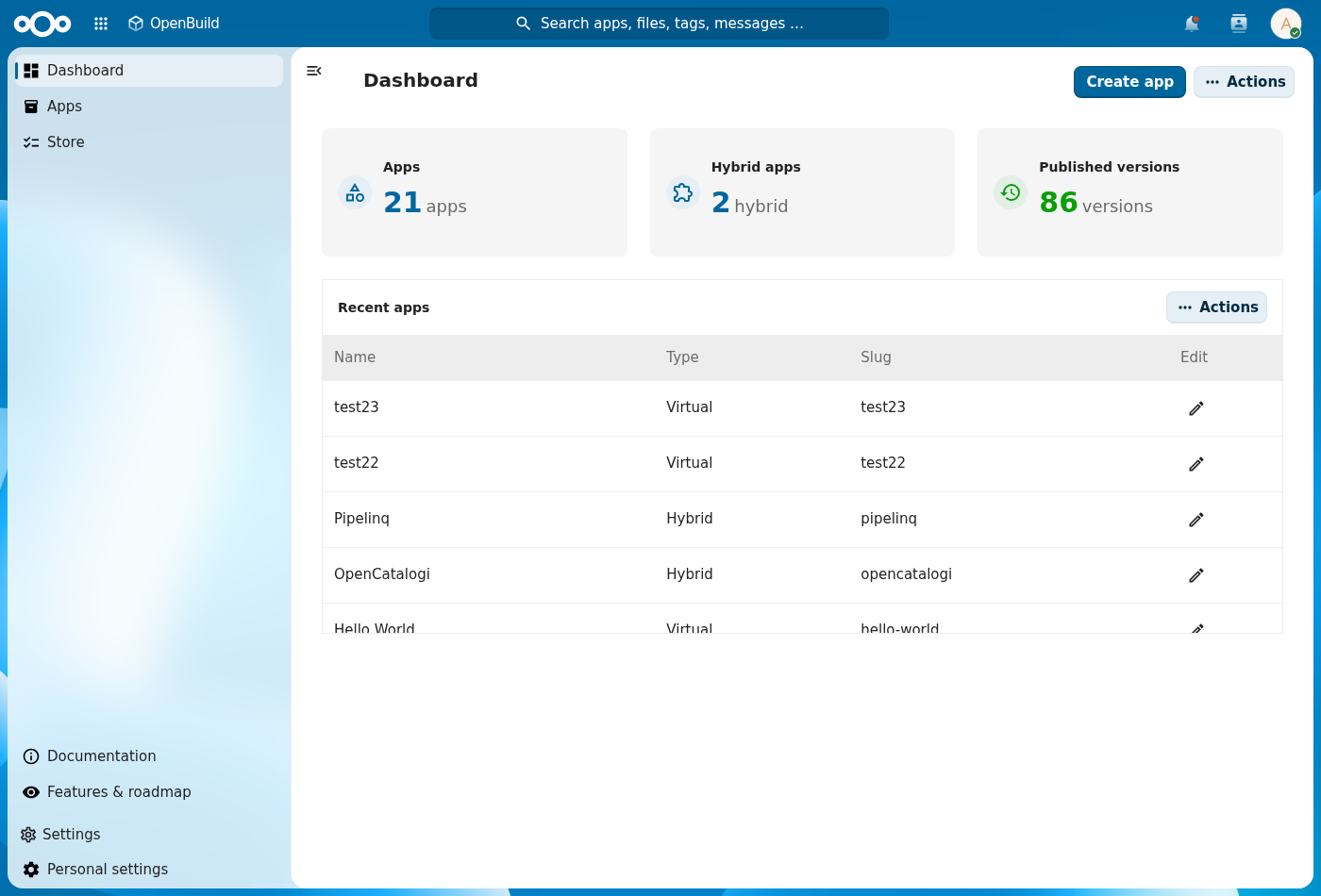Open Personal settings in the sidebar
Viewport: 1321px width, 896px height.
click(x=149, y=870)
